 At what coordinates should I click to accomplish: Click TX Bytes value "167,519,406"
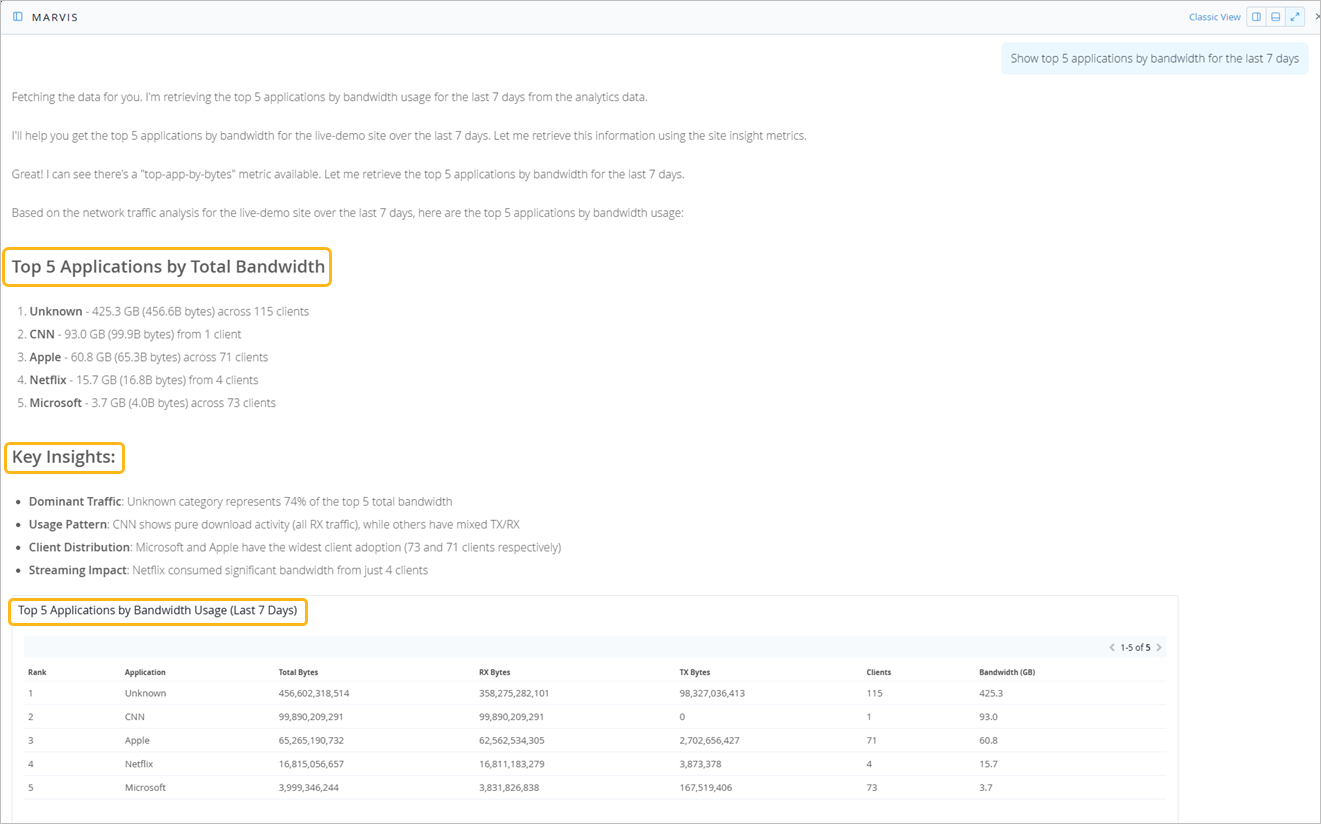(705, 788)
